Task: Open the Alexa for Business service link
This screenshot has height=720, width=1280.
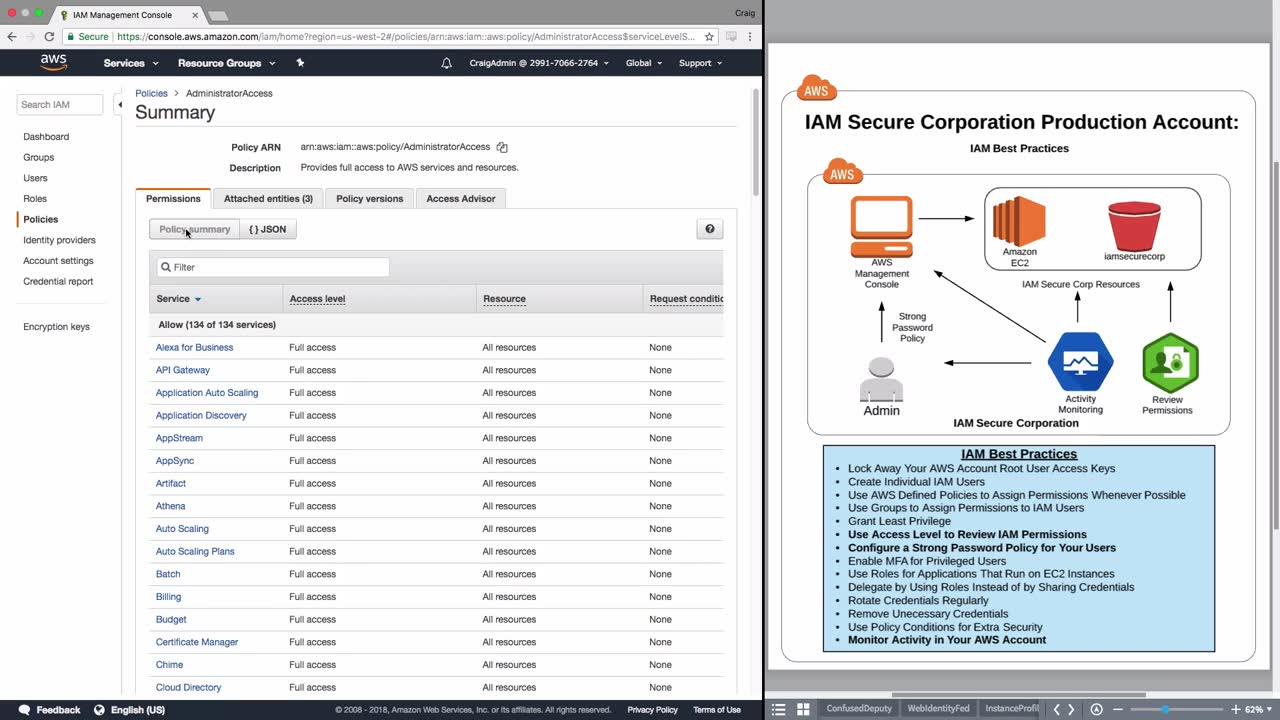Action: [194, 348]
